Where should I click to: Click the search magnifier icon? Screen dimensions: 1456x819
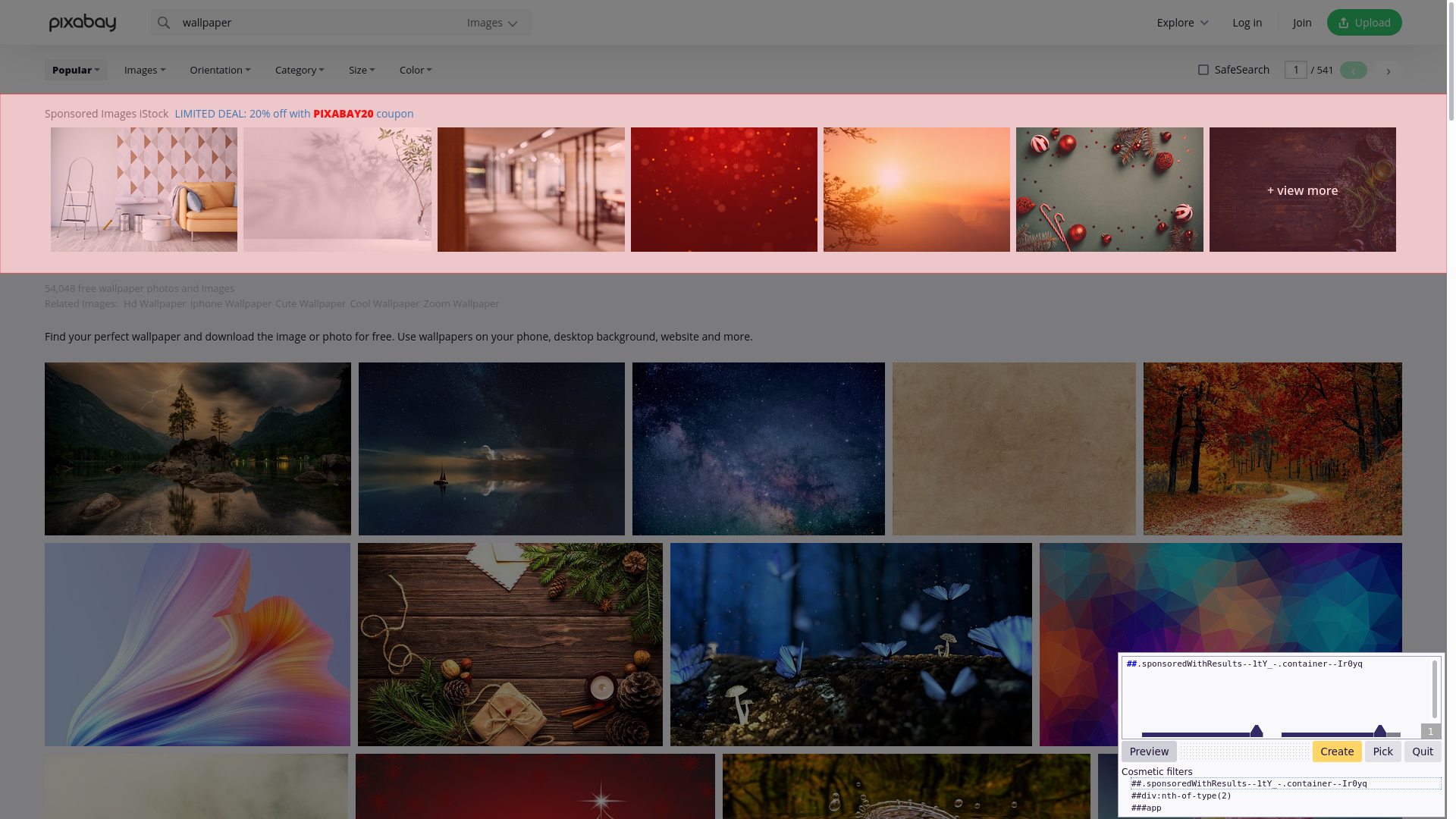[x=164, y=22]
